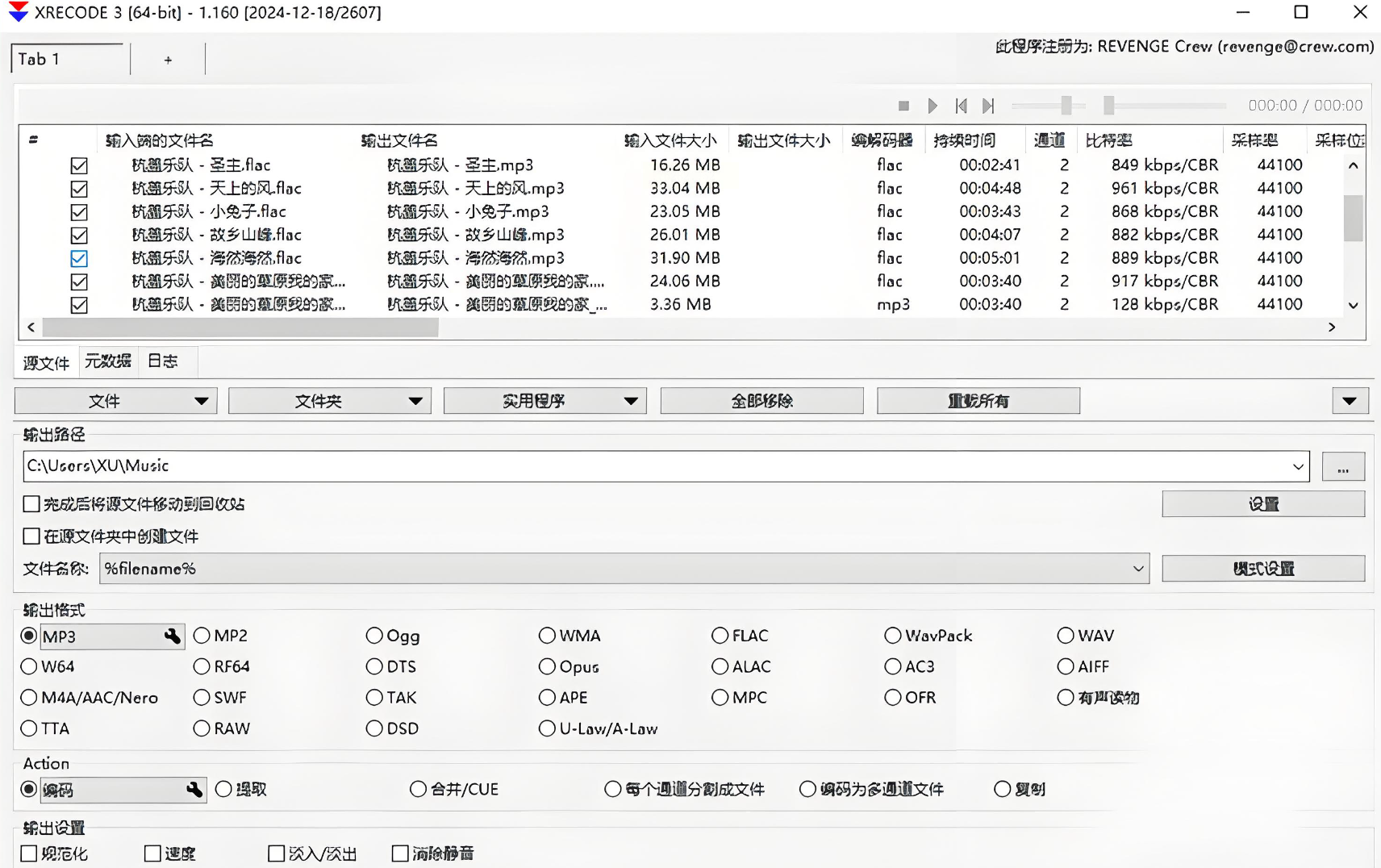Uncheck the mp3 source row sized 3.36 MB
Viewport: 1381px width, 868px height.
click(79, 306)
